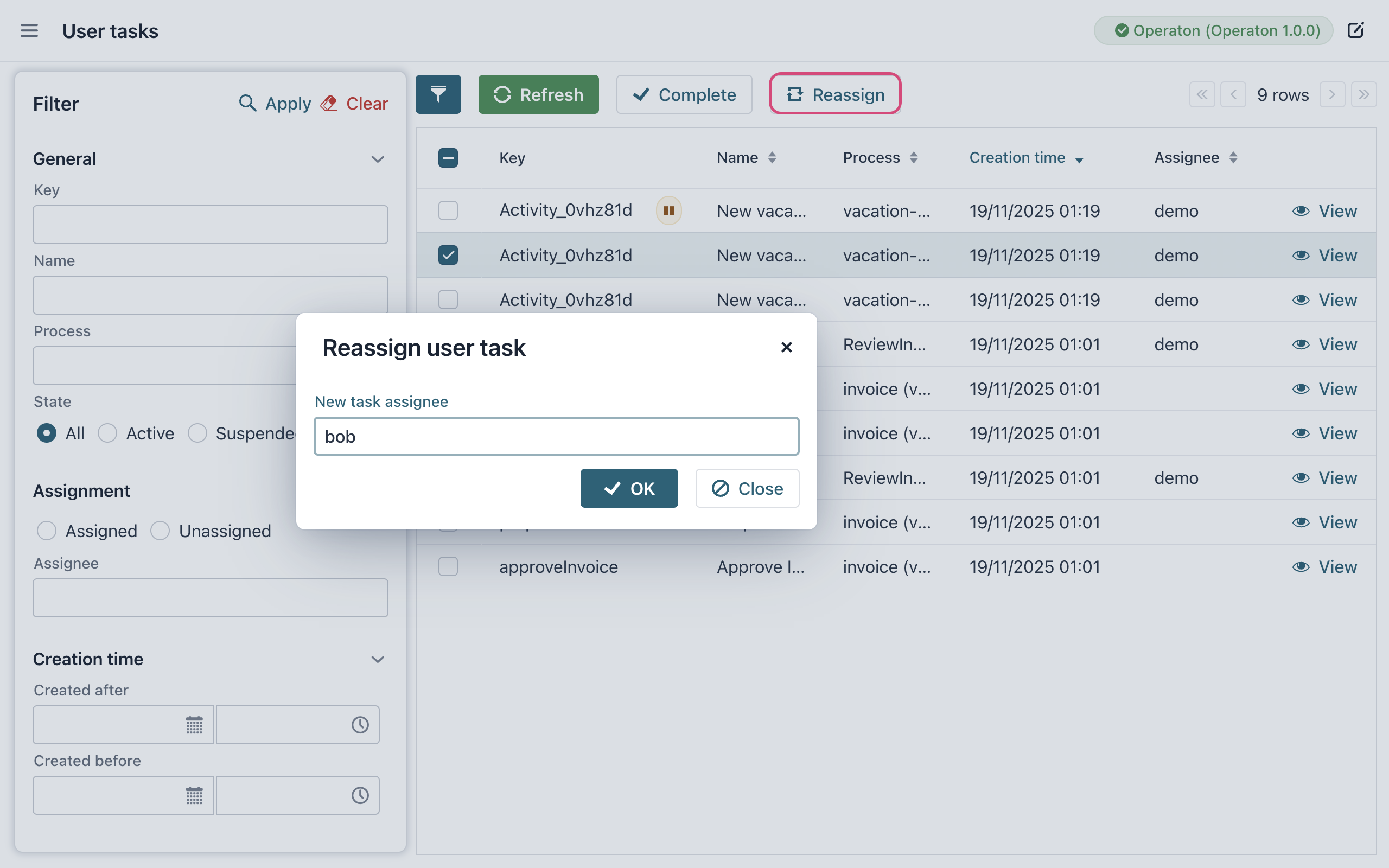Viewport: 1389px width, 868px height.
Task: Click the pause badge on the first Activity_0vhz81d task
Action: click(x=667, y=210)
